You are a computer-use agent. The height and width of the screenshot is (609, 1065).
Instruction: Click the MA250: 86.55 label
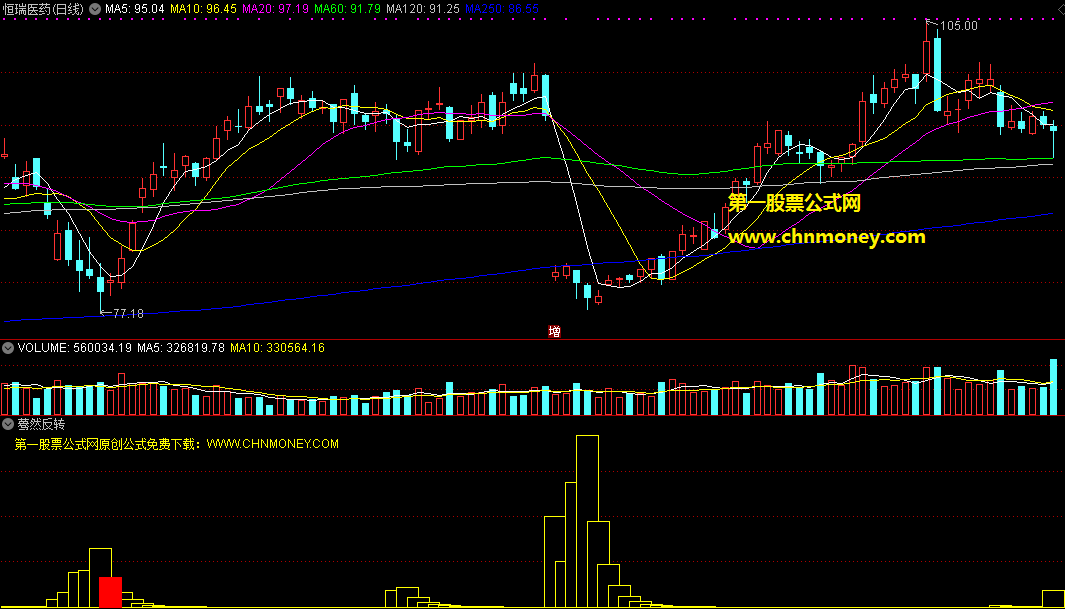502,9
